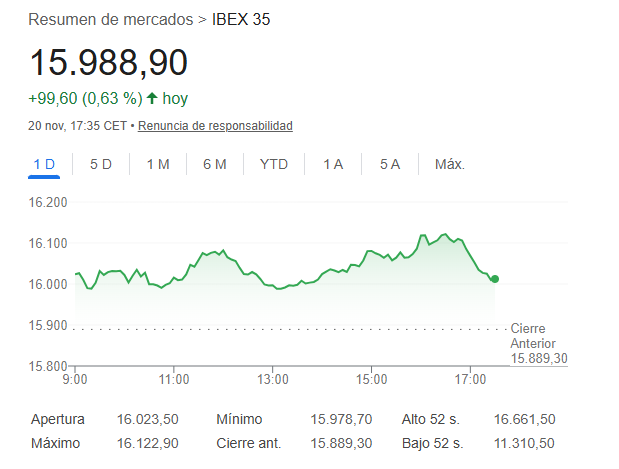Select the 1 A yearly tab
This screenshot has width=619, height=469.
333,164
